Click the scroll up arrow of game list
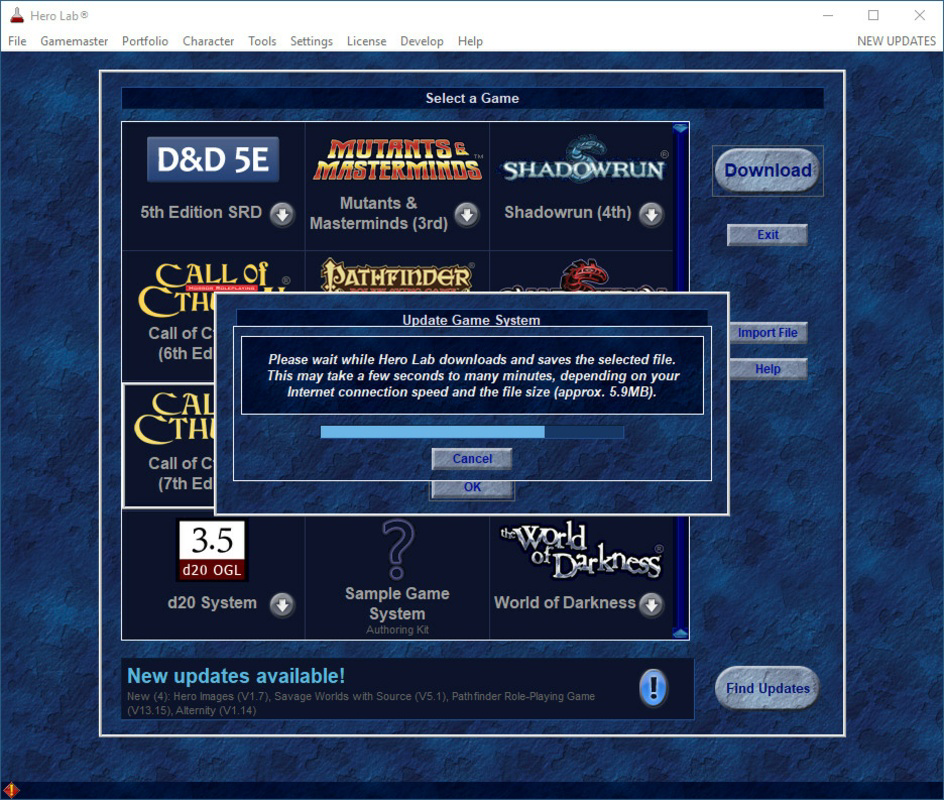944x800 pixels. point(680,128)
